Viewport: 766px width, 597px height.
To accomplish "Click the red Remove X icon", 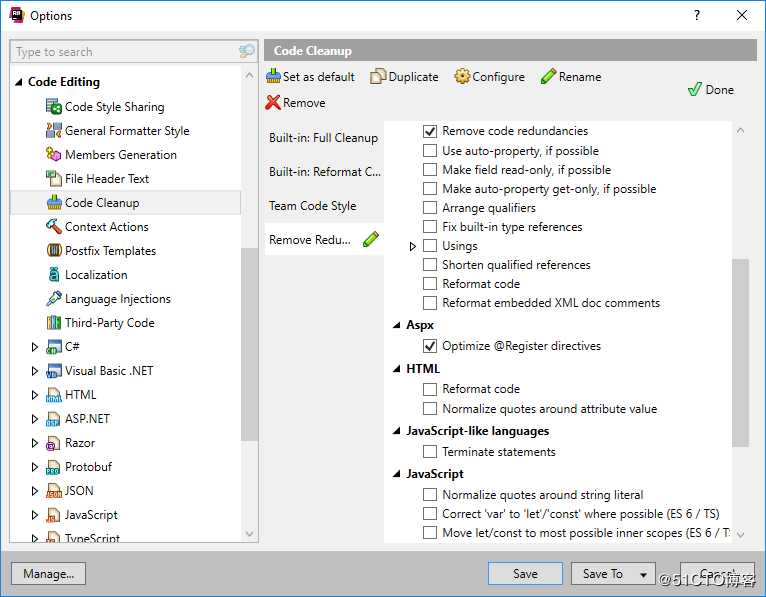I will [x=273, y=103].
